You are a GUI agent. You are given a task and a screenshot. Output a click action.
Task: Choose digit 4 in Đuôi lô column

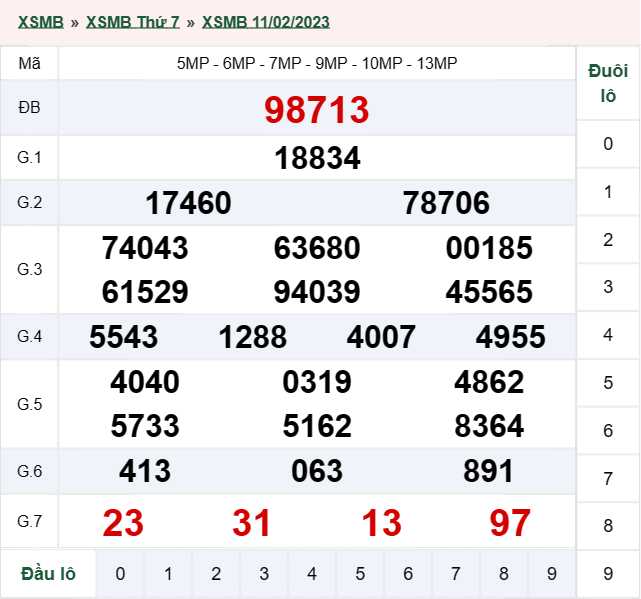click(608, 335)
